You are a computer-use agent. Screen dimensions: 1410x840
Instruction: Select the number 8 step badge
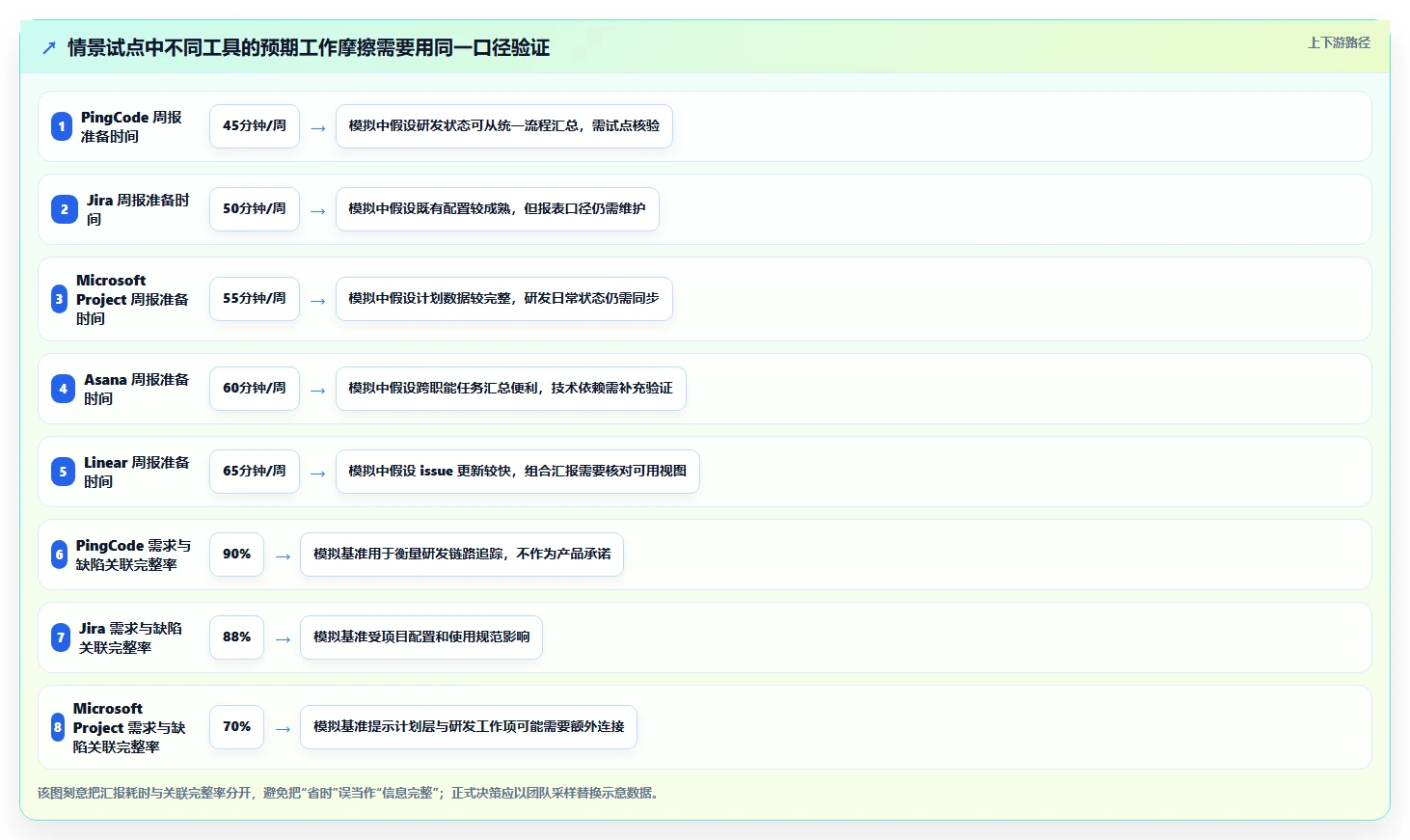[58, 727]
